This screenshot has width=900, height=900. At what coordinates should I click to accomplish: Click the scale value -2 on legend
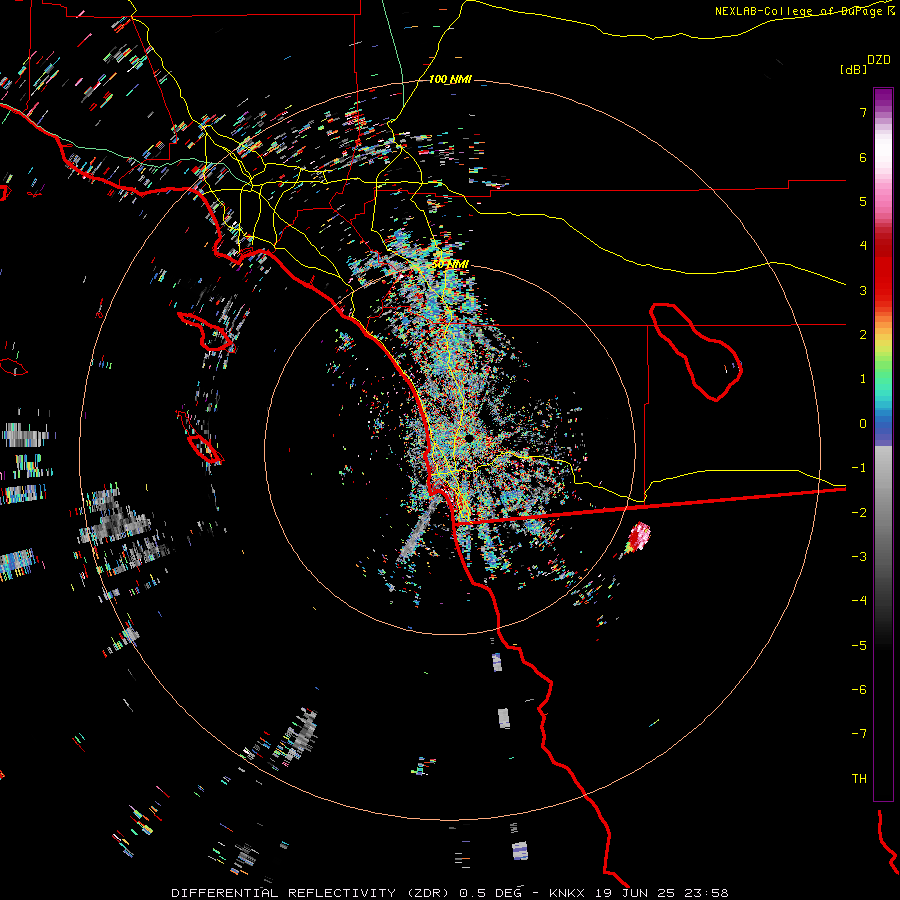[x=859, y=513]
